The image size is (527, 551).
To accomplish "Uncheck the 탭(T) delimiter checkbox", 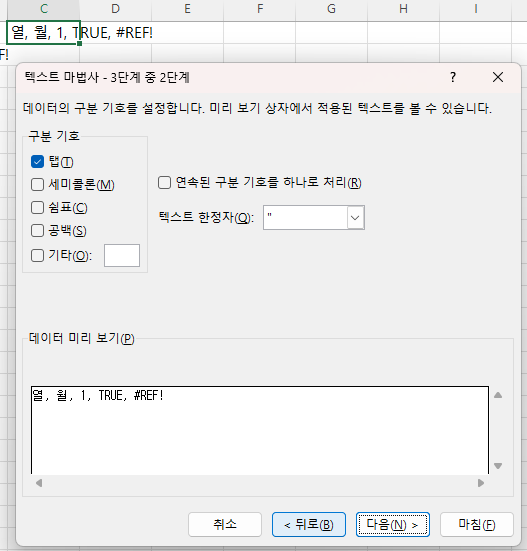I will coord(37,162).
